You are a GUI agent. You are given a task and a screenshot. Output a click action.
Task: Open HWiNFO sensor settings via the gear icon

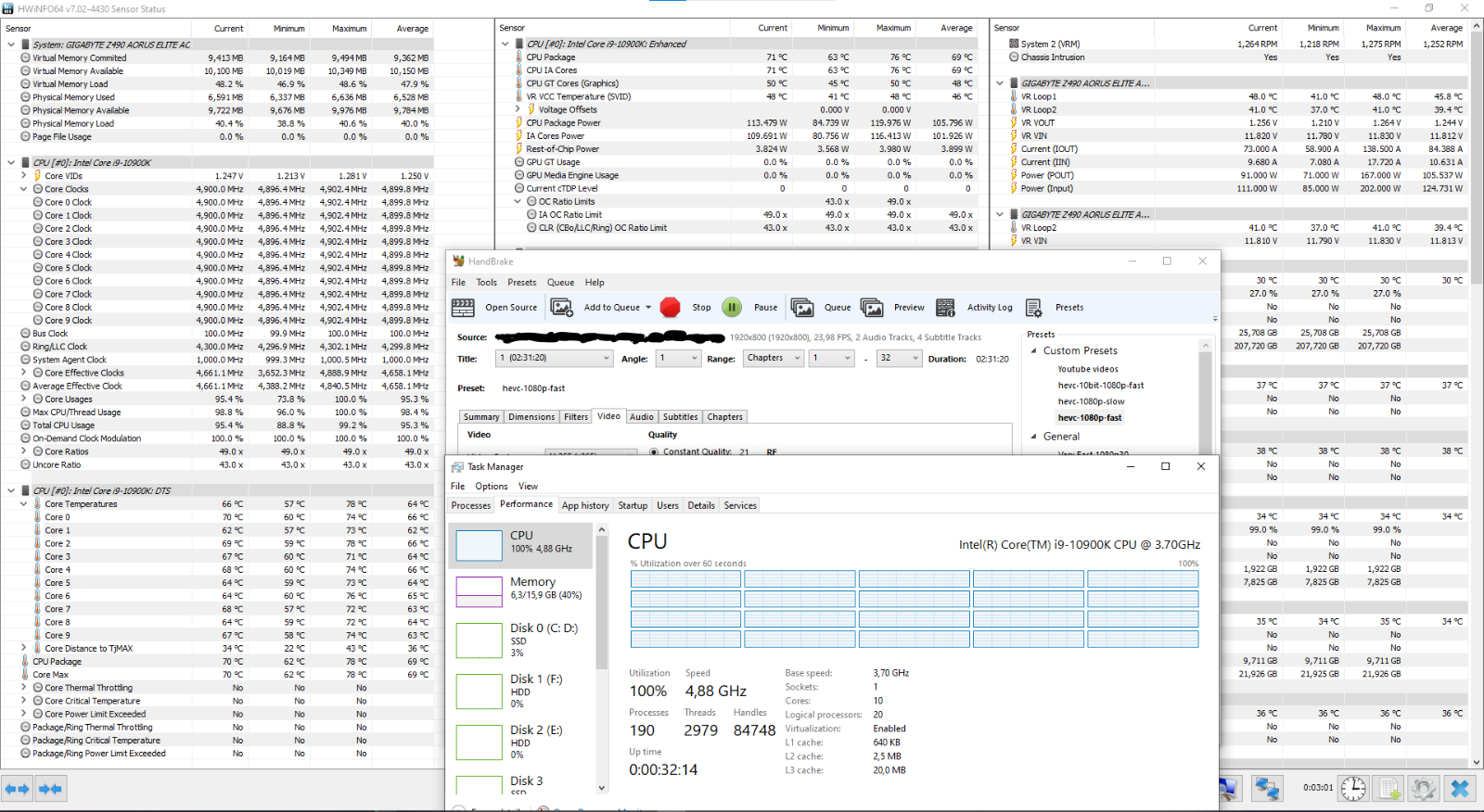tap(1424, 788)
